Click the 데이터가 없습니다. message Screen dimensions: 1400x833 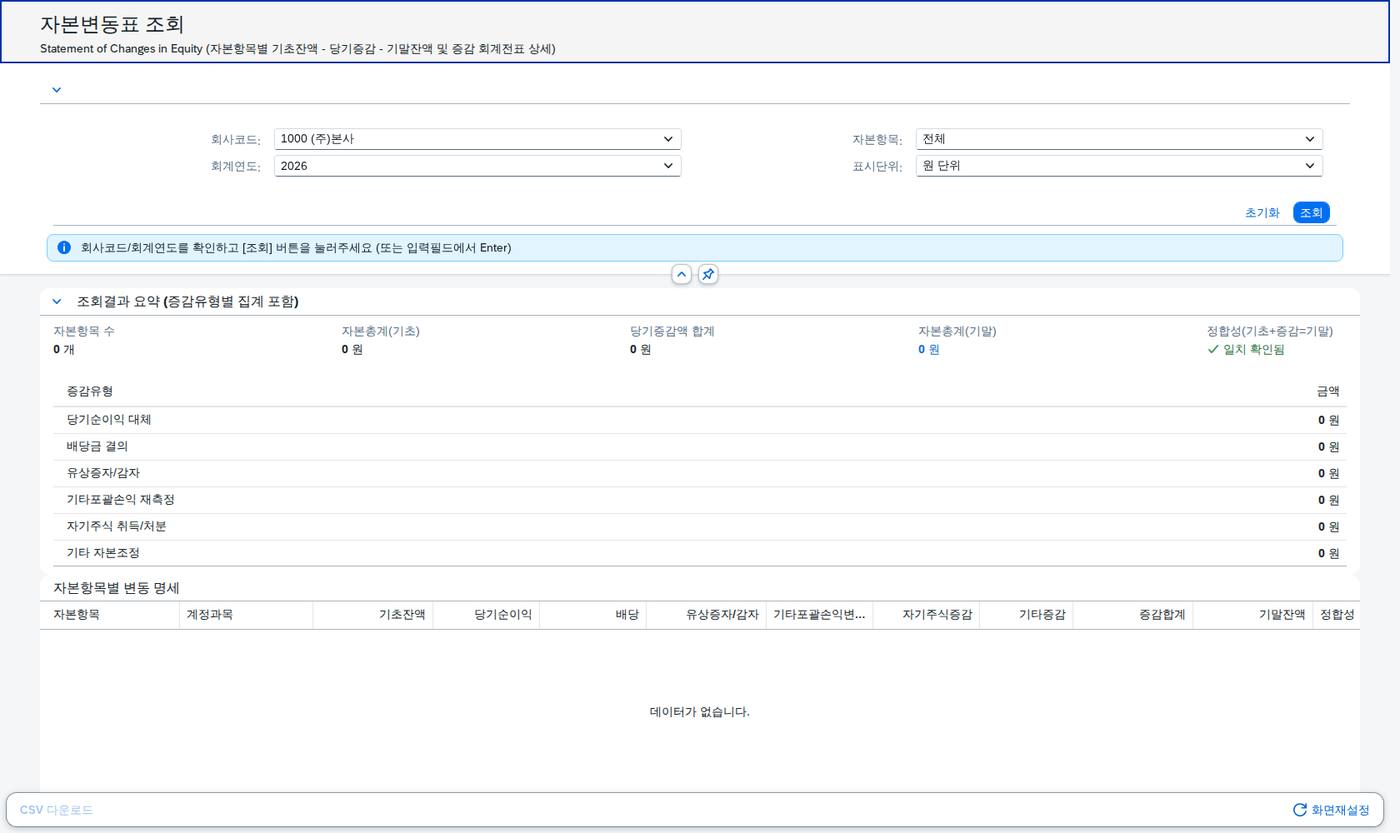(x=700, y=712)
